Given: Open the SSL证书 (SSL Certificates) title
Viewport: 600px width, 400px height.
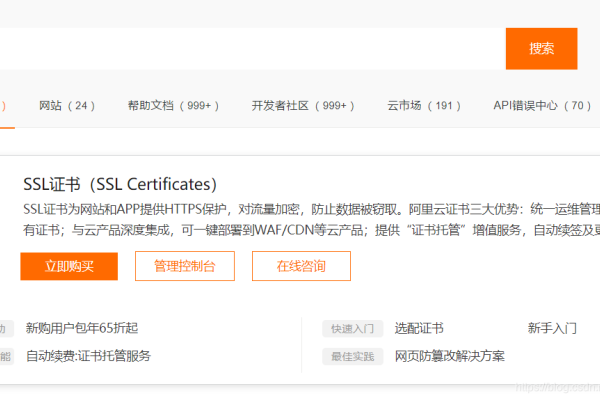Looking at the screenshot, I should coord(120,184).
